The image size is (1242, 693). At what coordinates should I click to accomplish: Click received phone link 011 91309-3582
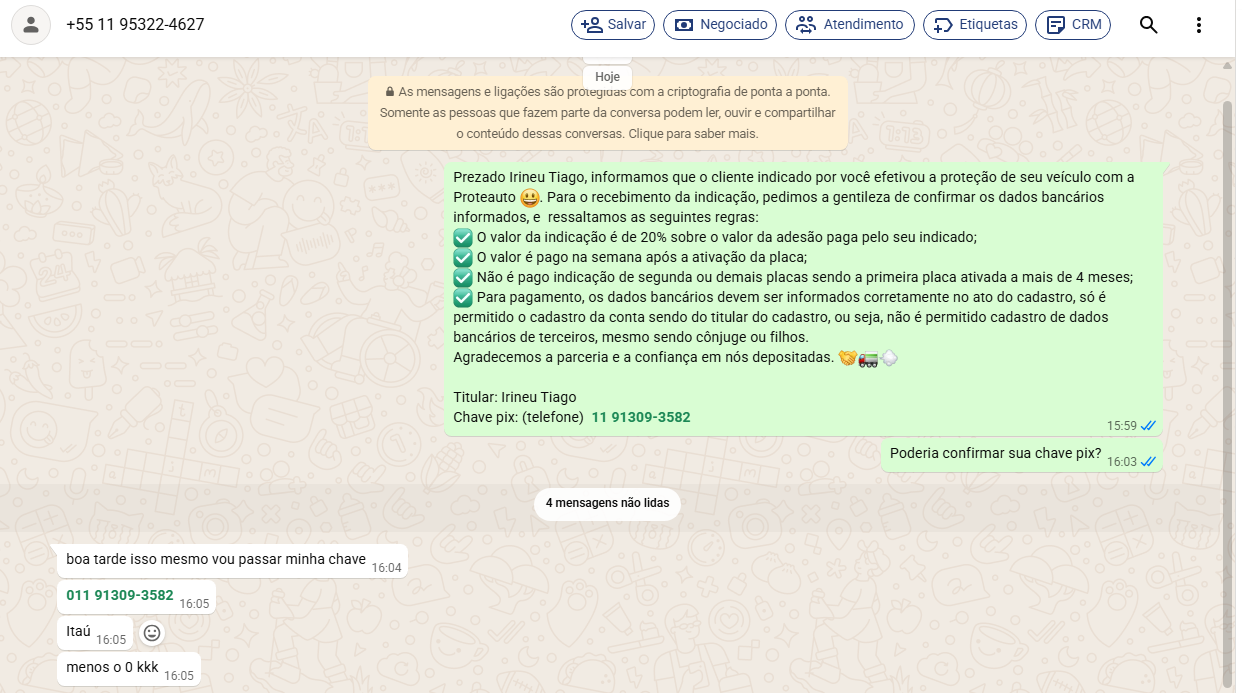(120, 595)
